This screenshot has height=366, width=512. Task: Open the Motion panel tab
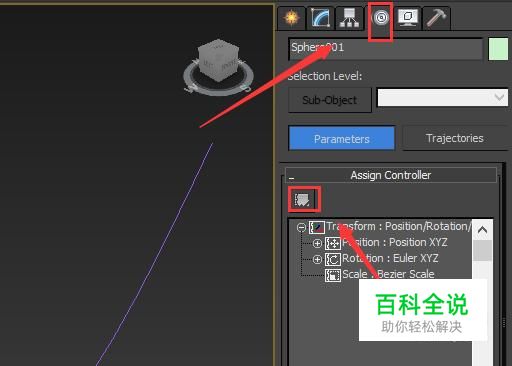click(381, 18)
